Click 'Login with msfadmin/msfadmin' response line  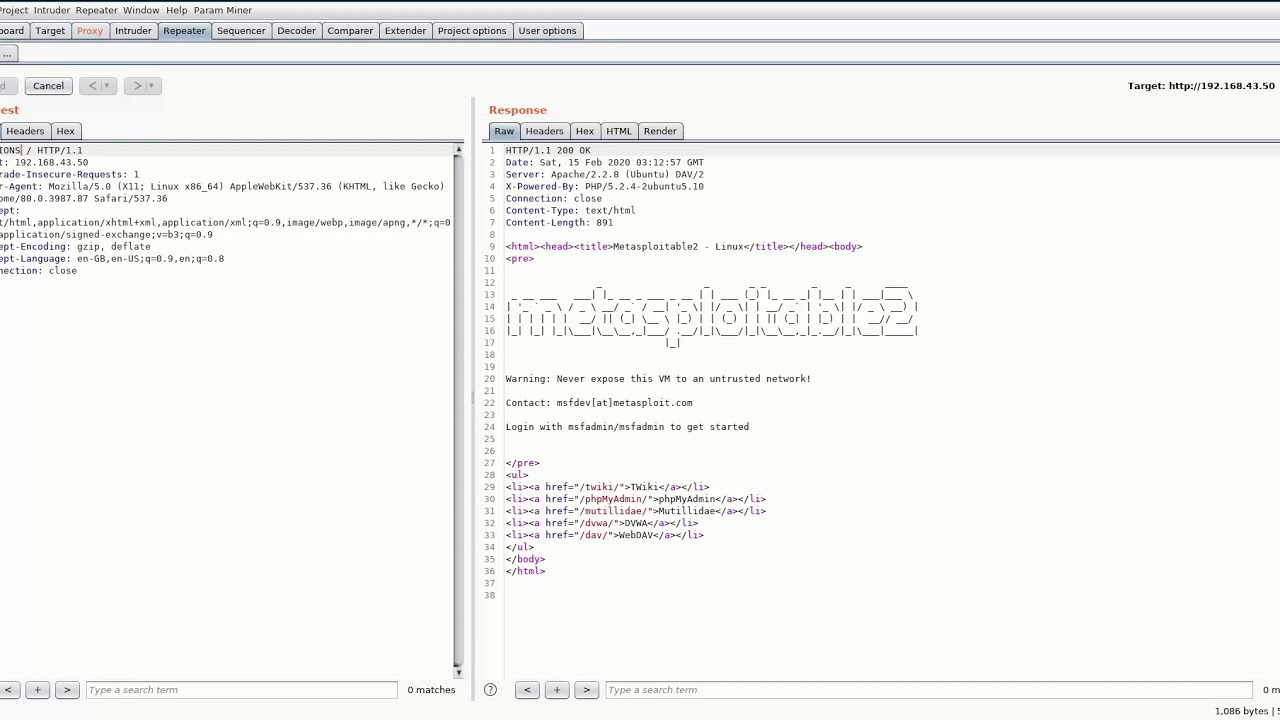coord(627,427)
